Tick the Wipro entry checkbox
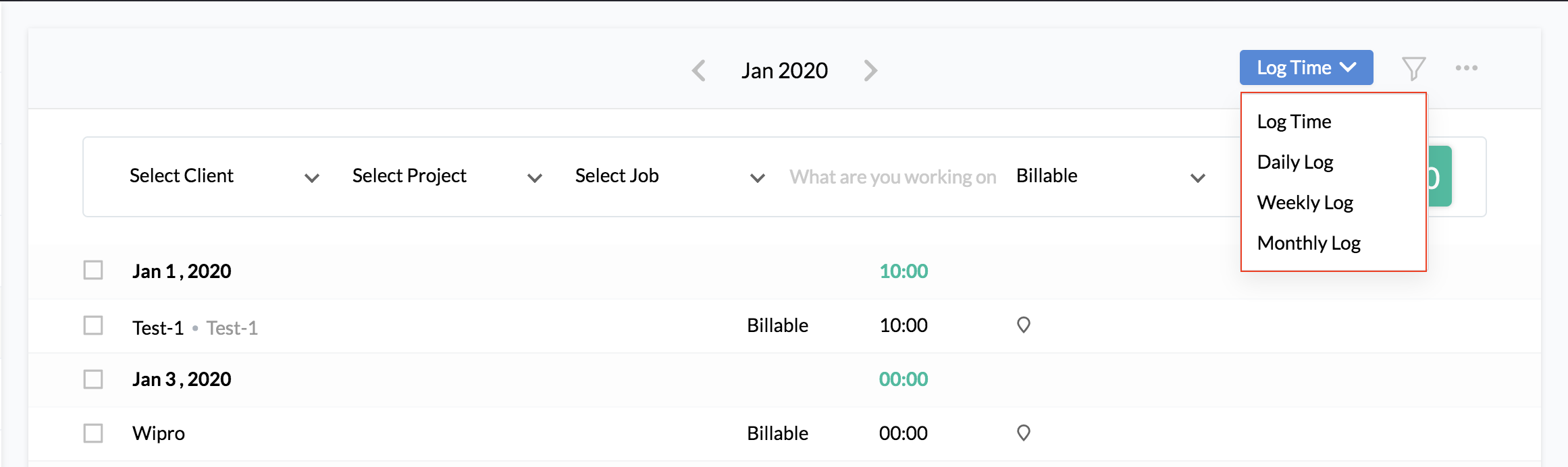This screenshot has height=467, width=1568. (93, 433)
